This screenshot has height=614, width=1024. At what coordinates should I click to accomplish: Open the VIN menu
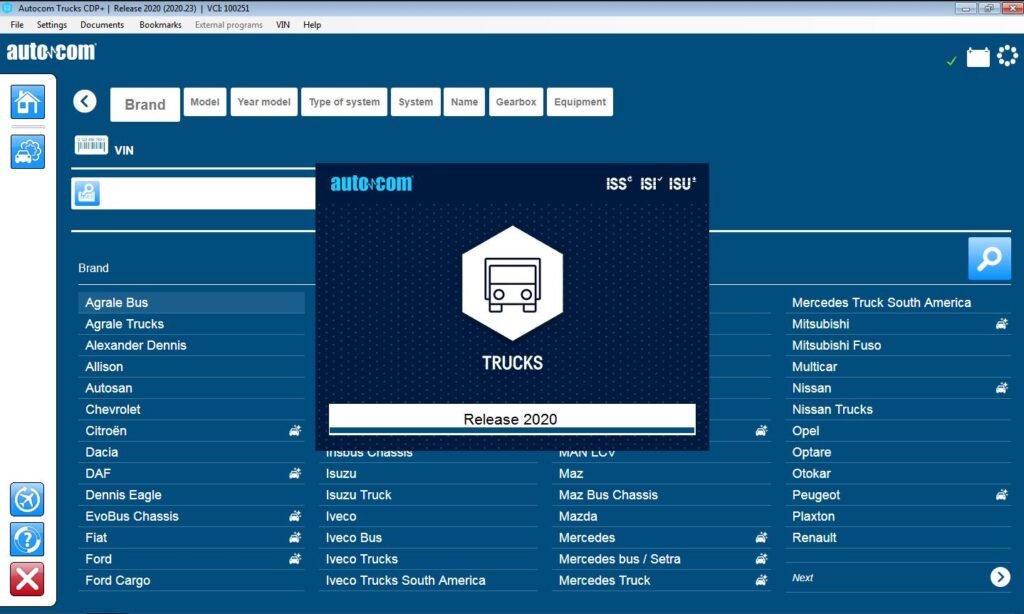[x=283, y=25]
